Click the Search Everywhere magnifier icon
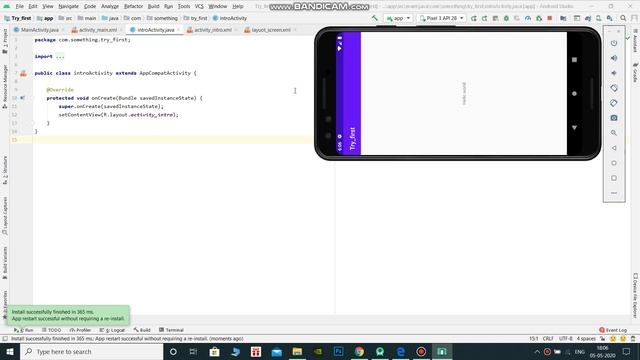 pos(623,18)
